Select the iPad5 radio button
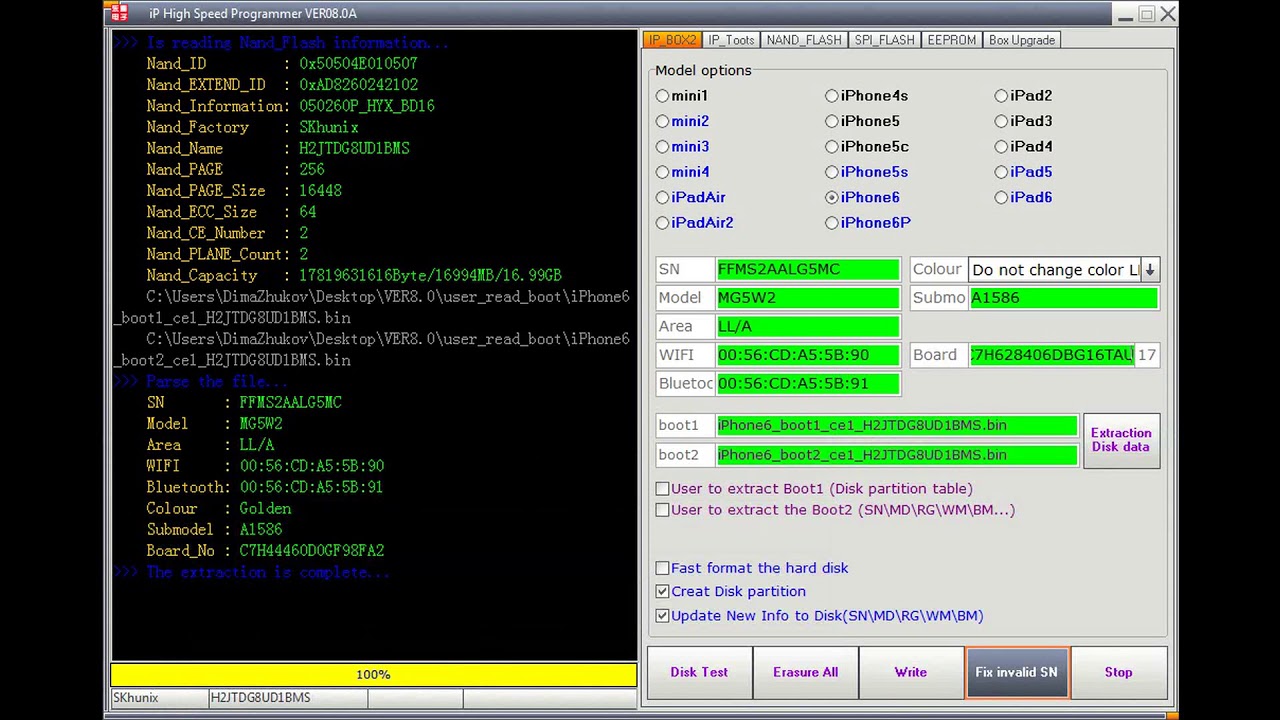 pos(1001,172)
